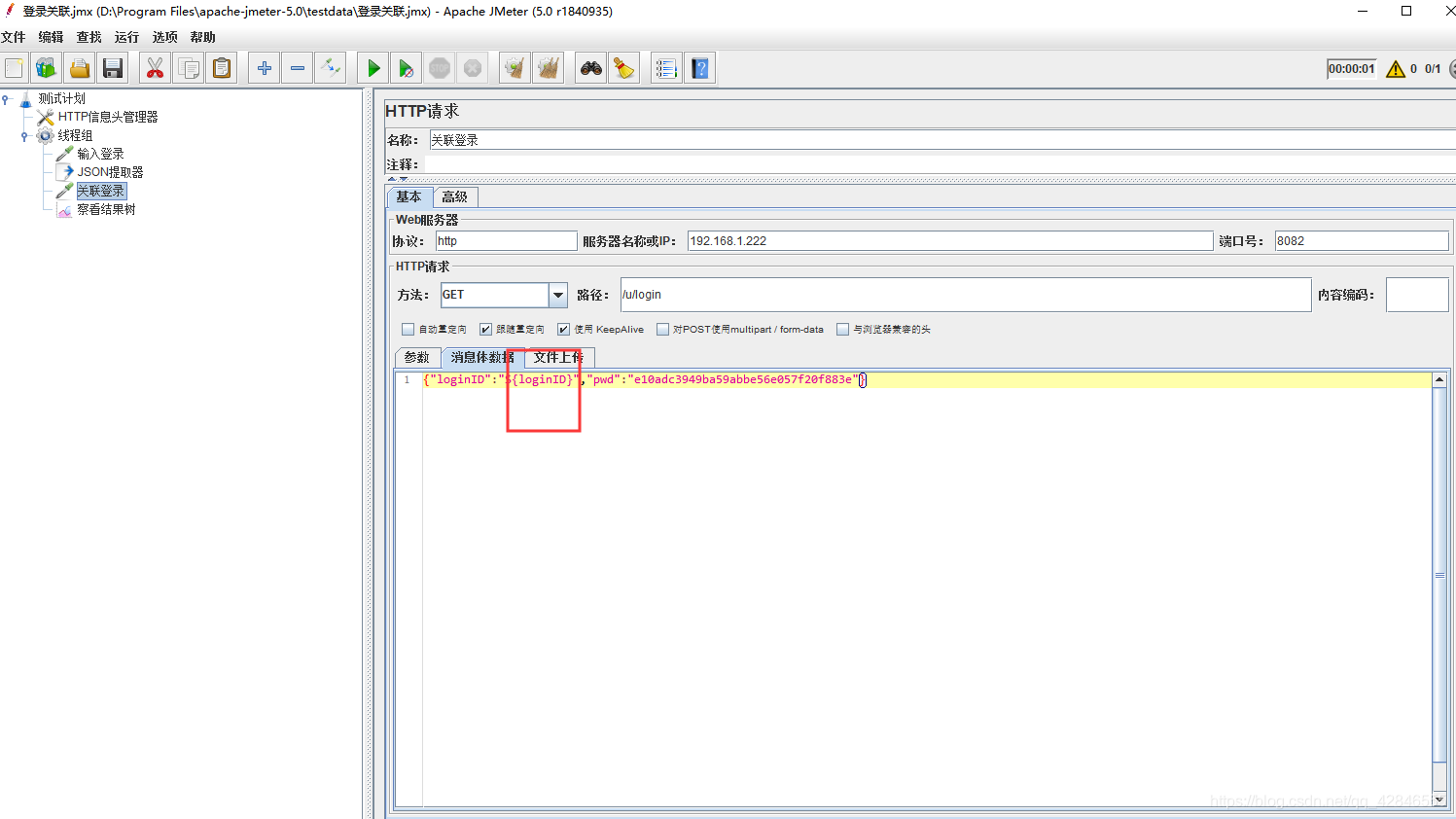Screen dimensions: 1456x819
Task: Select the 线程组 tree node
Action: coord(75,135)
